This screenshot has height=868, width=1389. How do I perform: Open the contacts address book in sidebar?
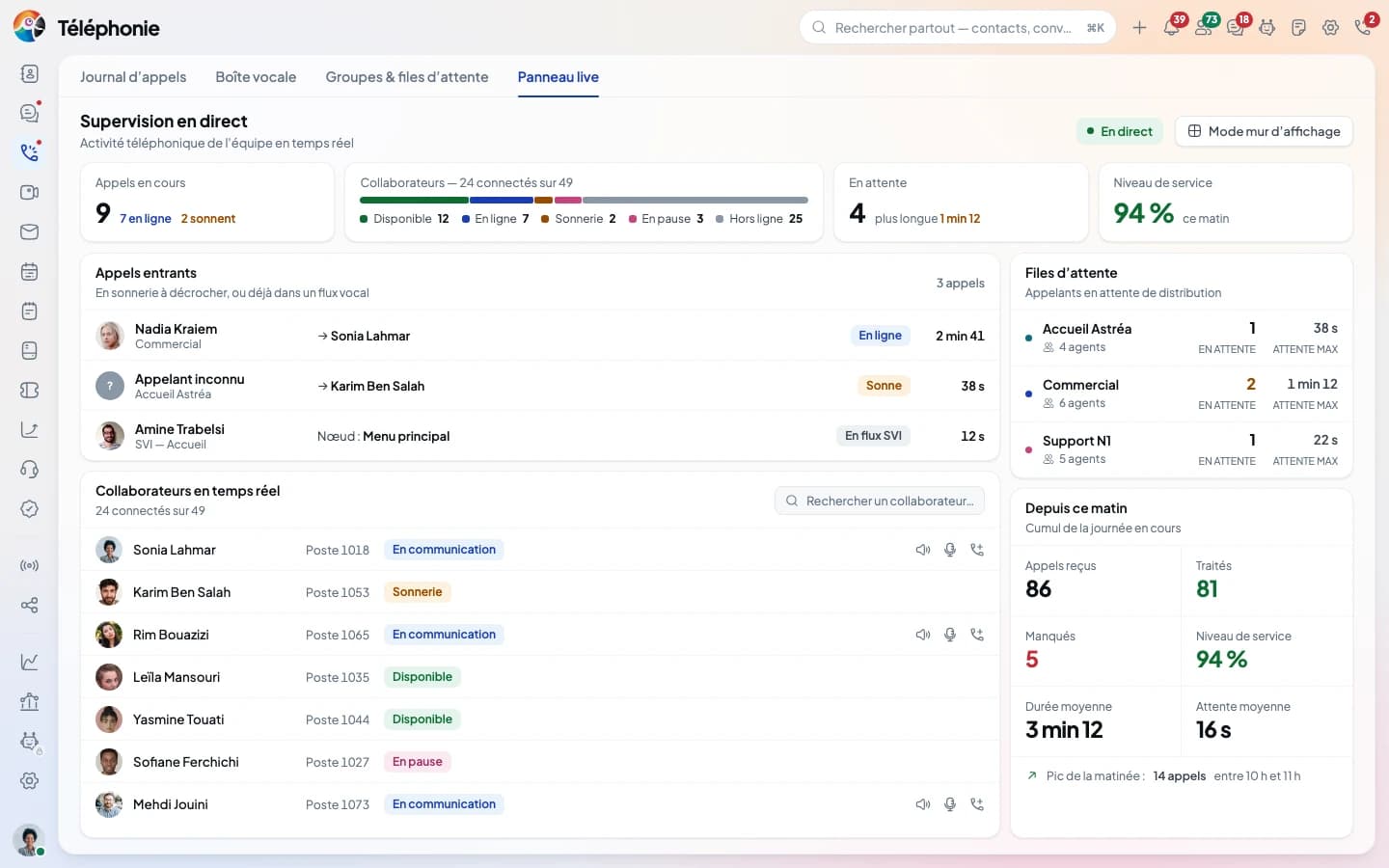pos(30,73)
